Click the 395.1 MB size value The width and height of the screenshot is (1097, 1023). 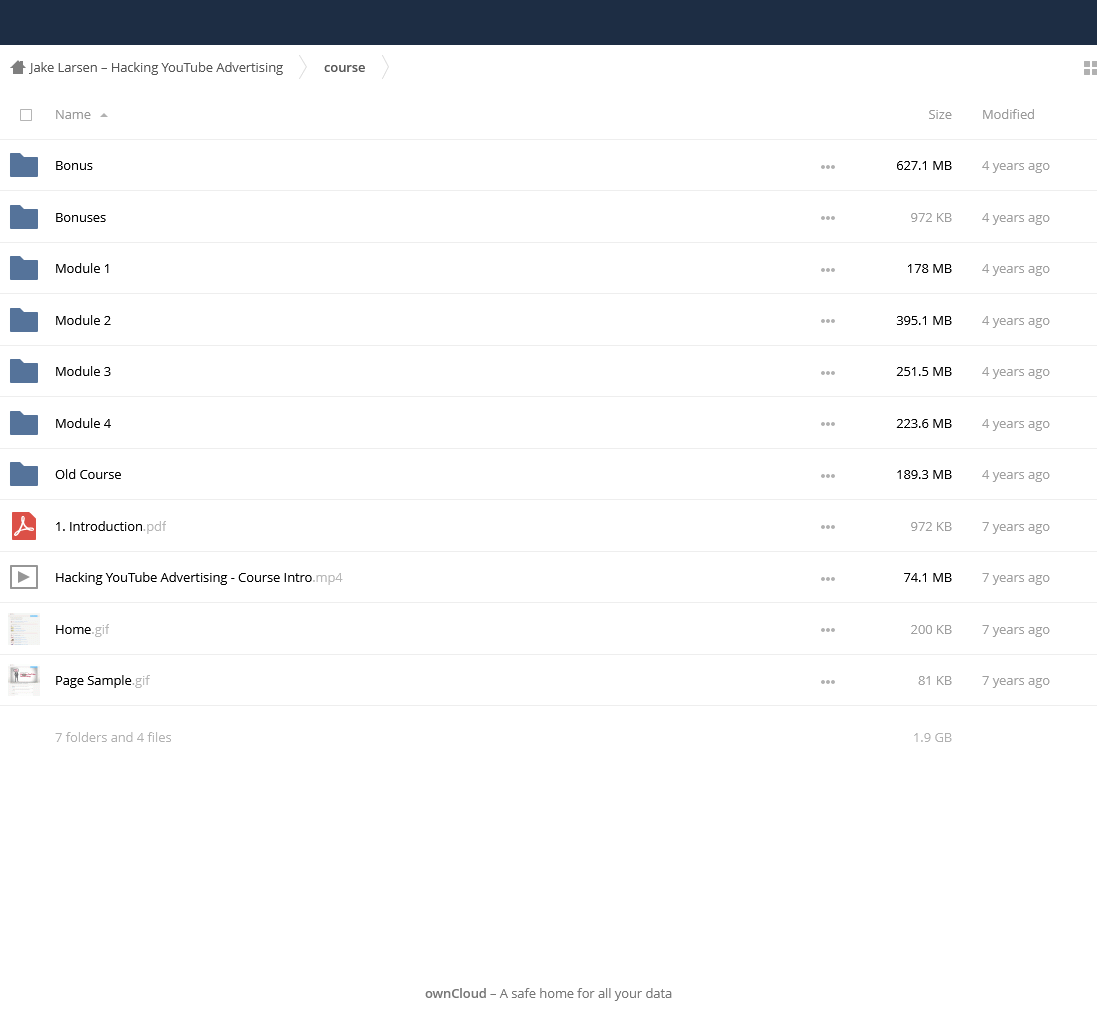click(923, 320)
